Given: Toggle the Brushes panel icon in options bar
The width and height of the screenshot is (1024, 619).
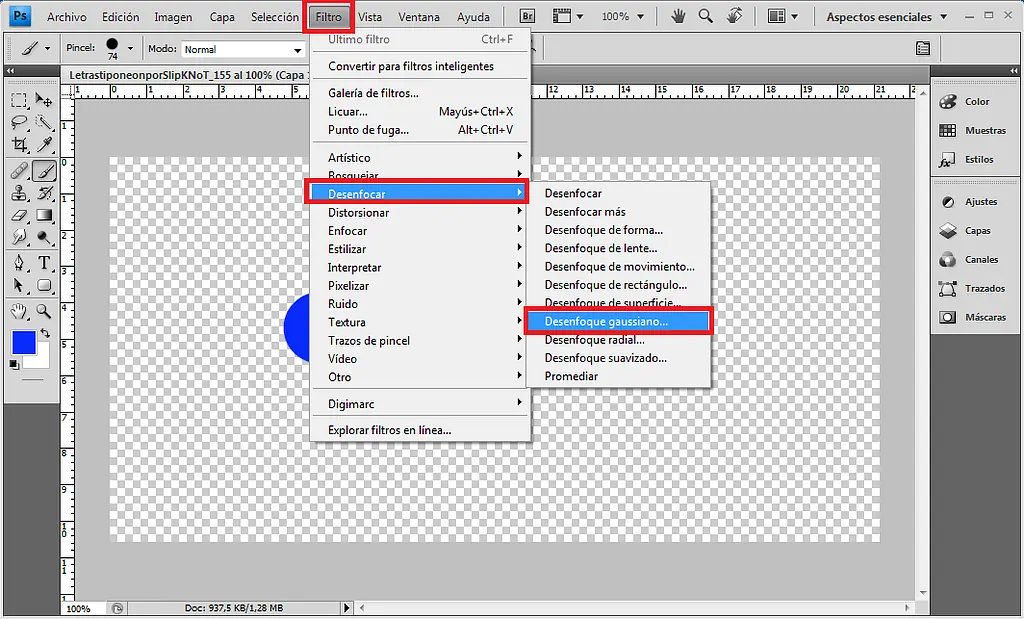Looking at the screenshot, I should point(923,48).
